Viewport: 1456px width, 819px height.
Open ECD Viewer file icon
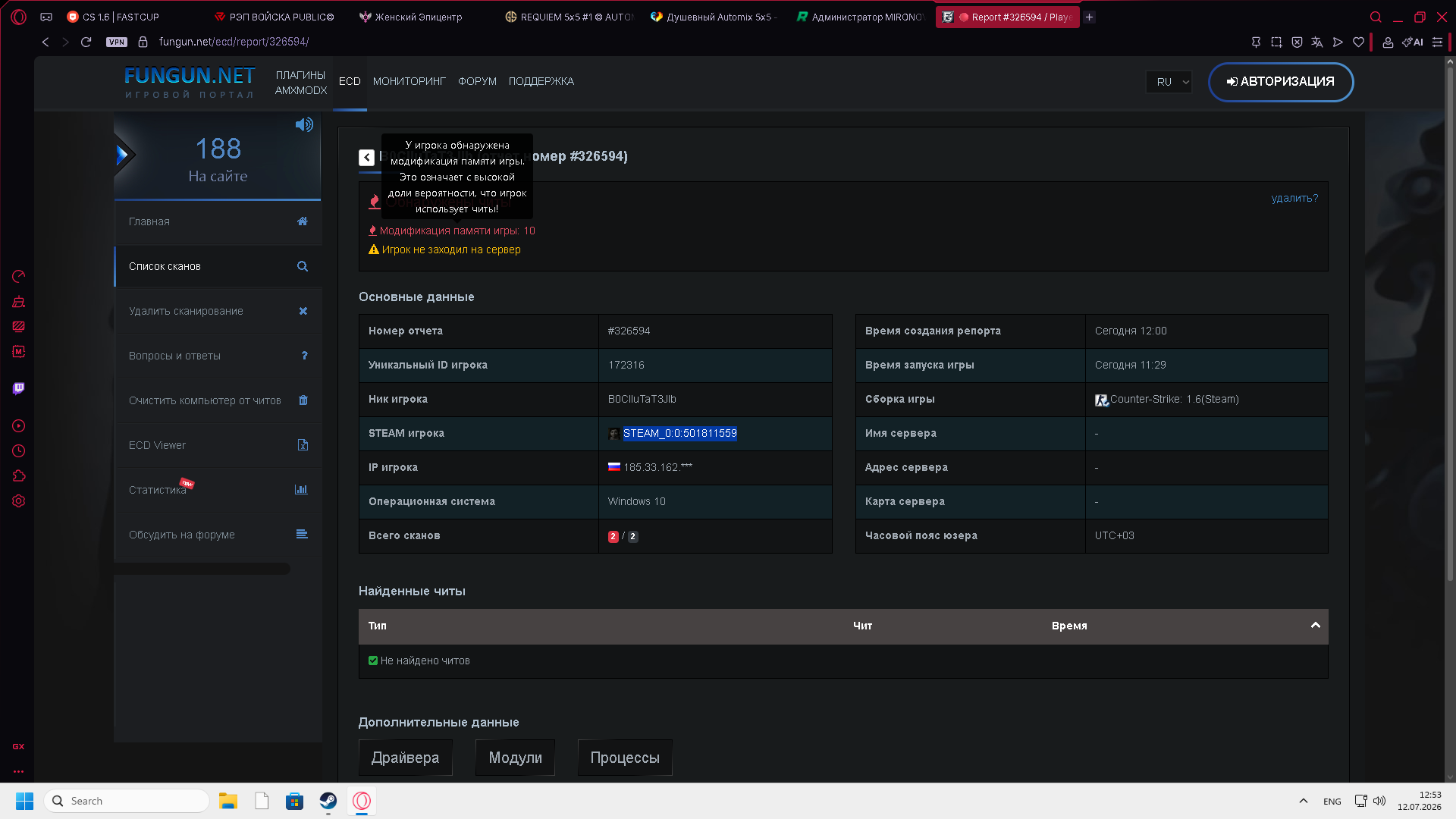303,445
